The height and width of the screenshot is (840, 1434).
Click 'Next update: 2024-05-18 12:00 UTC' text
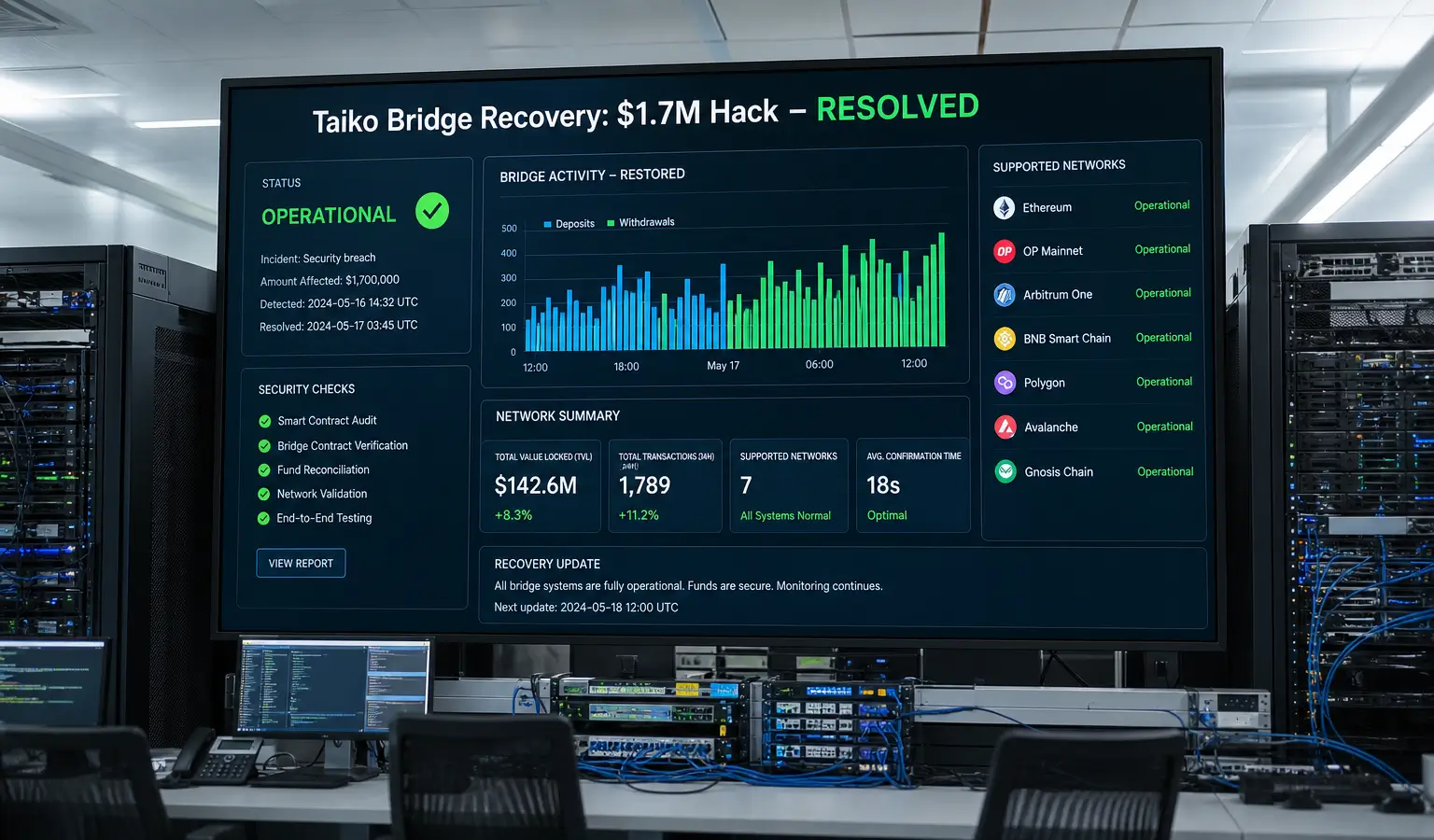[x=586, y=608]
